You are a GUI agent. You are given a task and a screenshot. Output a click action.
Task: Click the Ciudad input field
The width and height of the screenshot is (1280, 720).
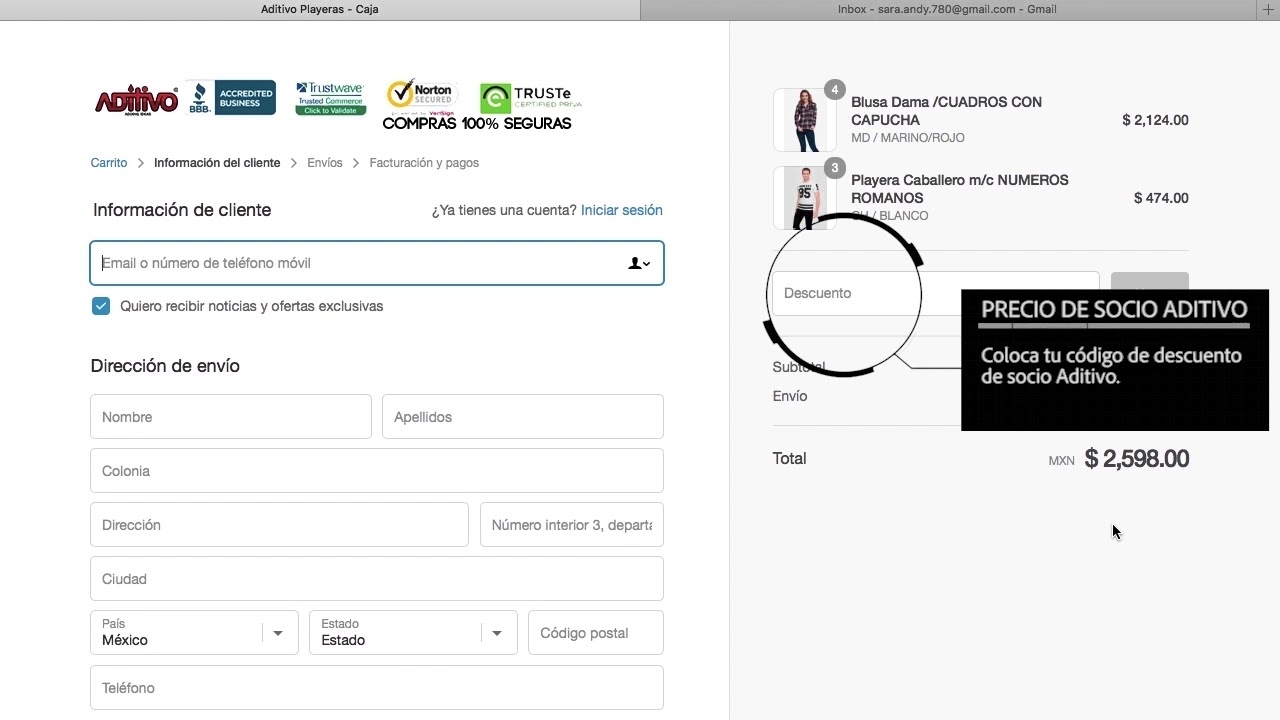point(377,578)
